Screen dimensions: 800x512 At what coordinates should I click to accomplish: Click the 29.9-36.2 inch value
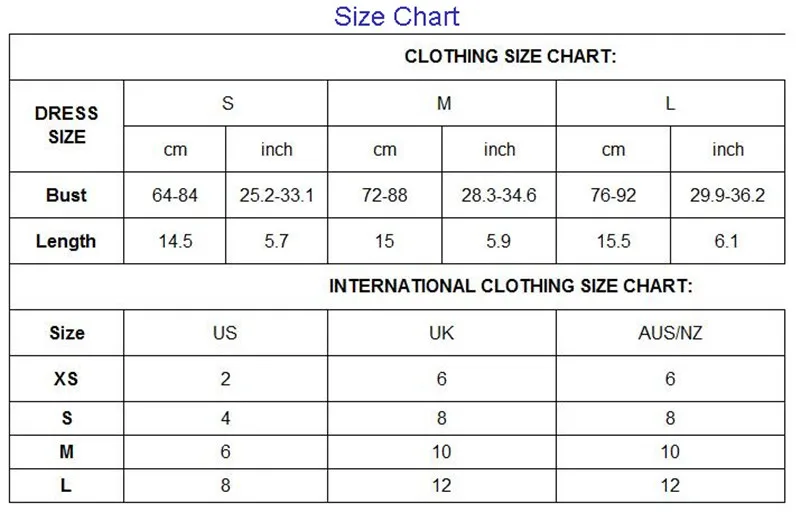727,195
